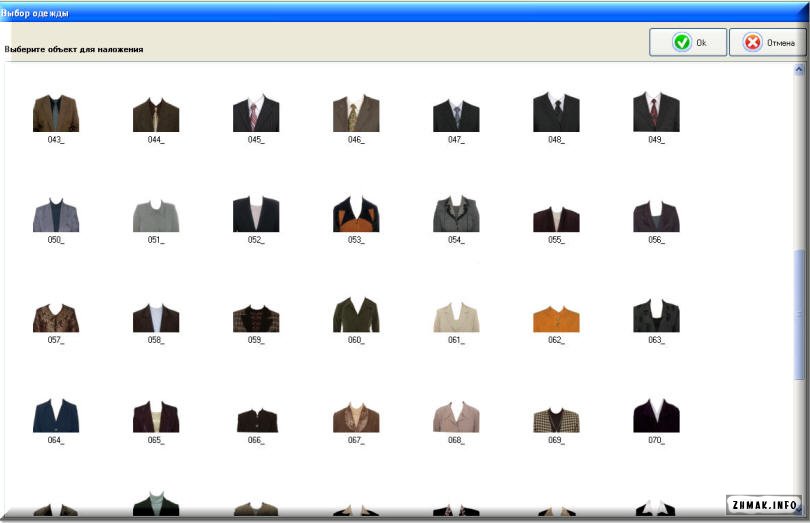Choose small dark jacket 066_
810x523 pixels.
coord(257,421)
